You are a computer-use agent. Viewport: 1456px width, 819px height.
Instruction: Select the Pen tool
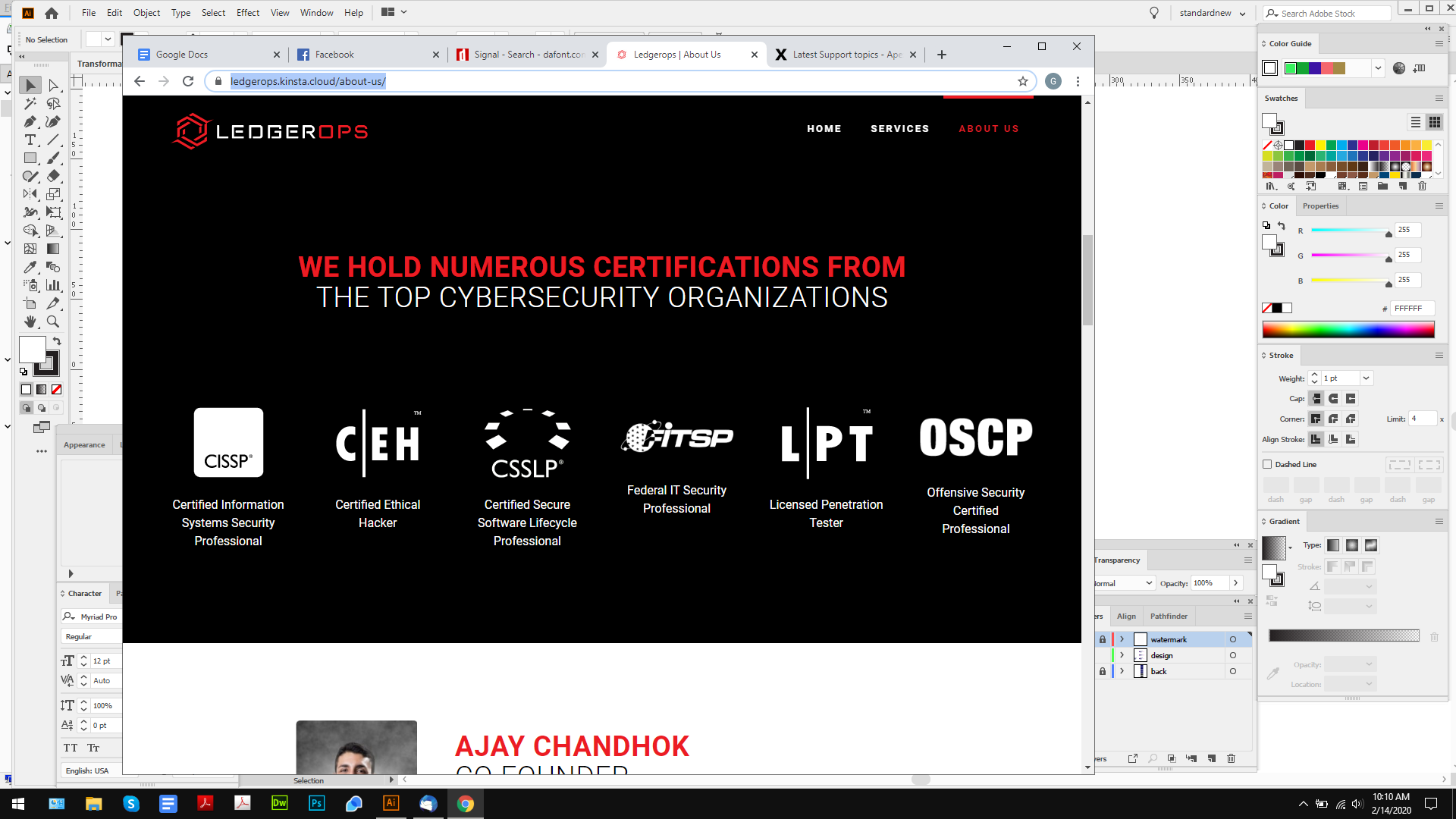(x=30, y=122)
